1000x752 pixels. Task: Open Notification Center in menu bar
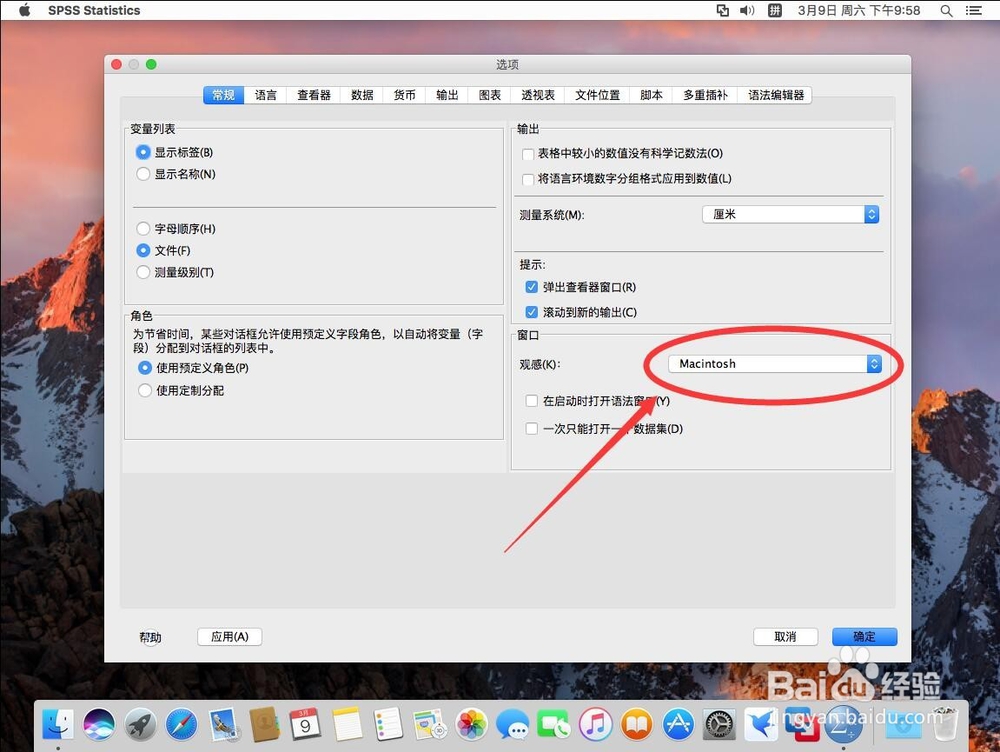pyautogui.click(x=974, y=10)
